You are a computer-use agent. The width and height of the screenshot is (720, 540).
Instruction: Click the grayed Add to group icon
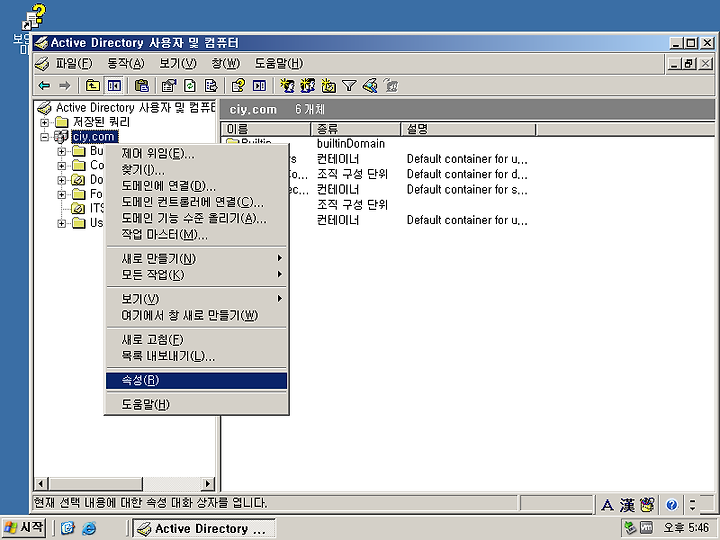(x=391, y=85)
